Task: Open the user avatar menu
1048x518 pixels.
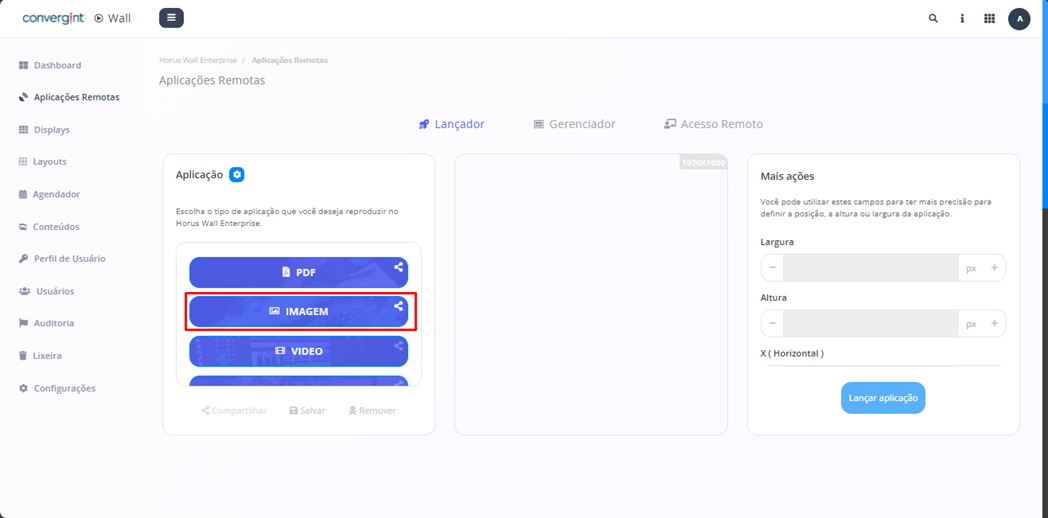Action: click(x=1019, y=19)
